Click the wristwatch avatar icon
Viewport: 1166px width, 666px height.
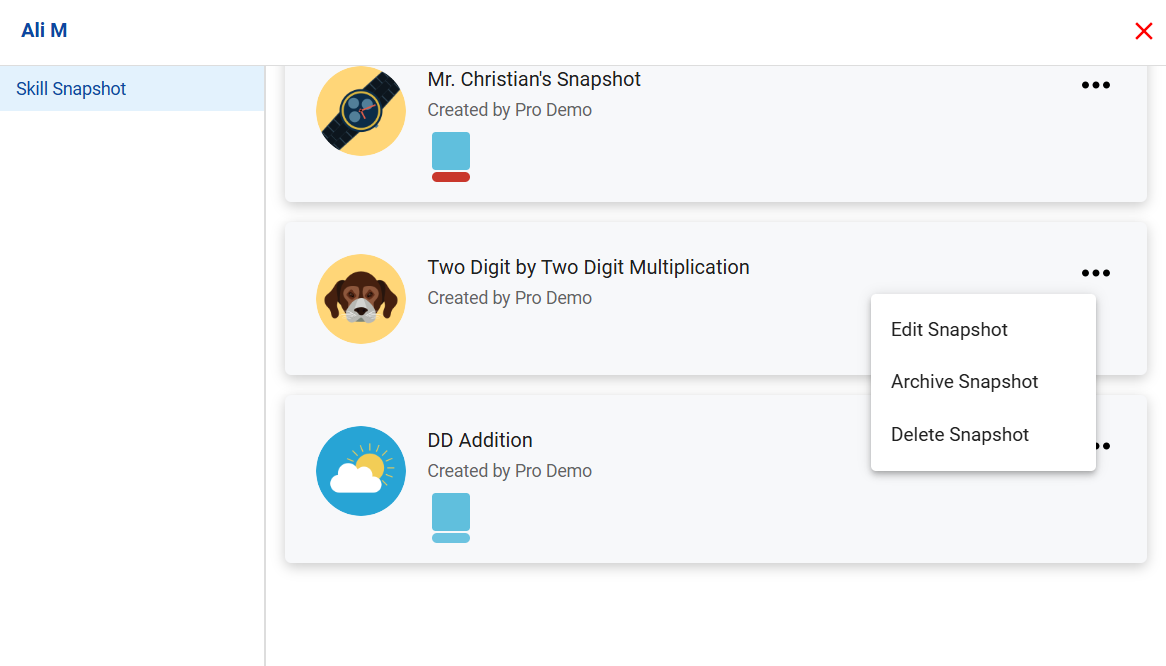click(x=361, y=111)
